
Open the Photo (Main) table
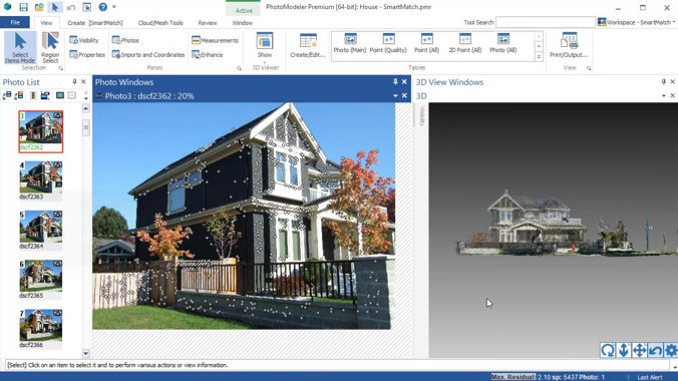pyautogui.click(x=350, y=43)
